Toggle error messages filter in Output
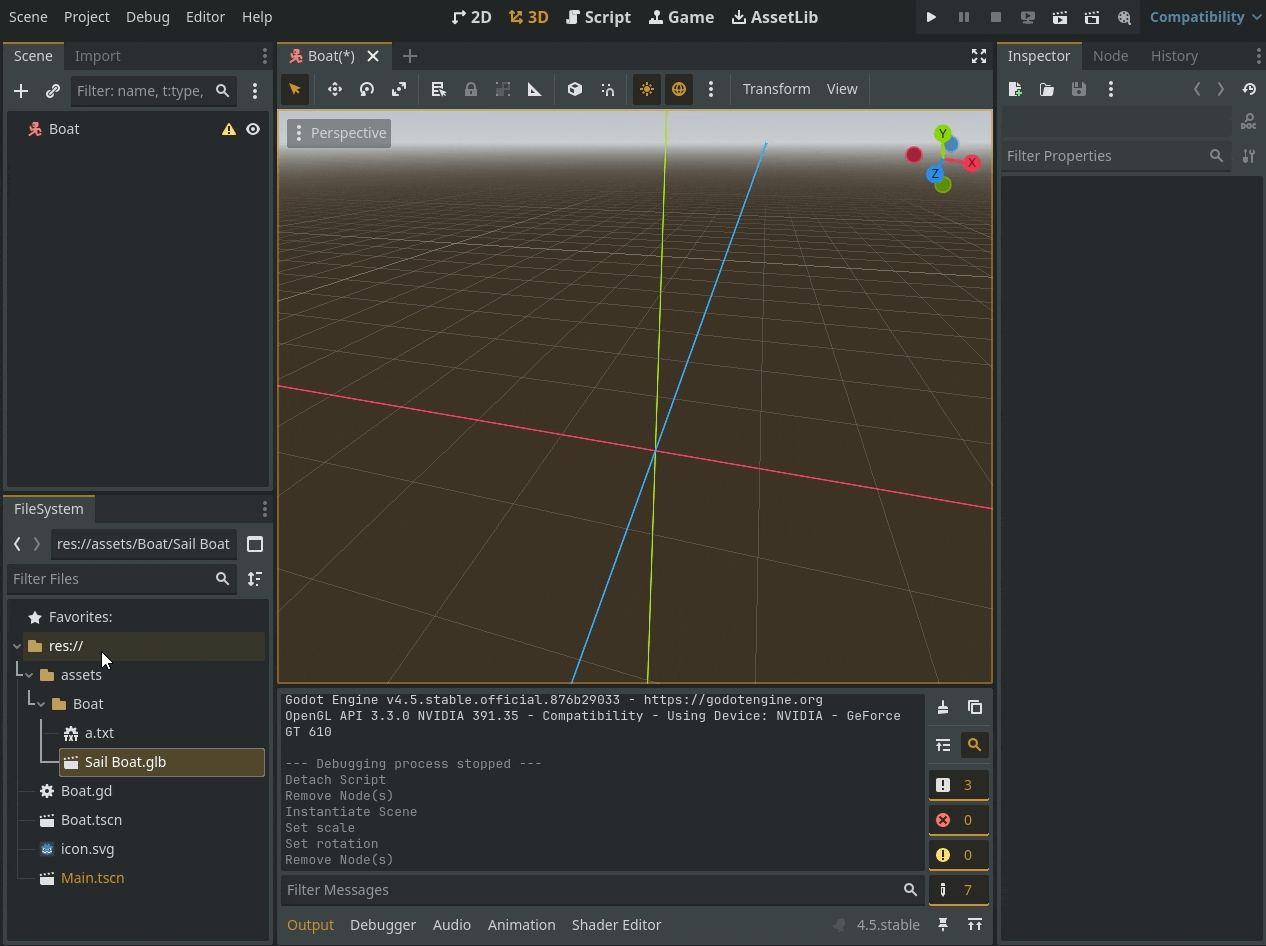This screenshot has height=946, width=1266. 959,820
